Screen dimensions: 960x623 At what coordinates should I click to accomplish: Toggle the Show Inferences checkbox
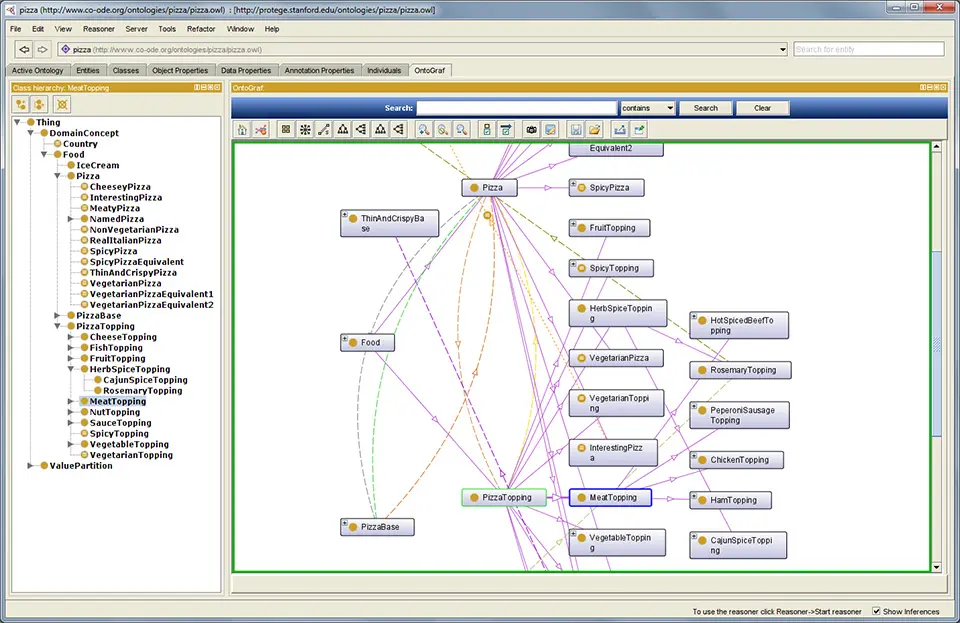tap(877, 611)
